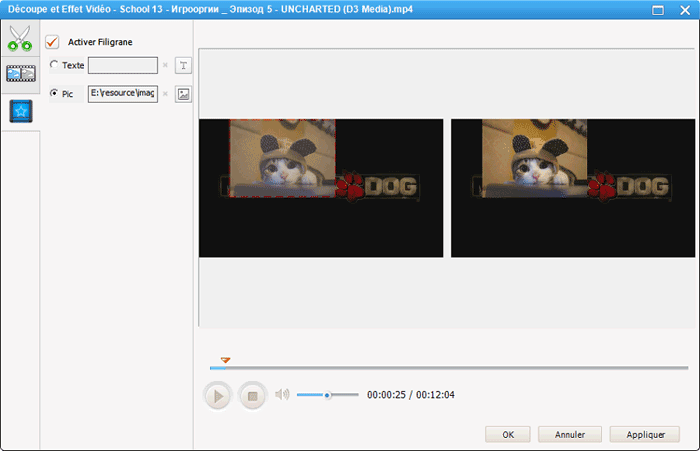Click the Annuler button
The height and width of the screenshot is (451, 700).
click(x=570, y=434)
